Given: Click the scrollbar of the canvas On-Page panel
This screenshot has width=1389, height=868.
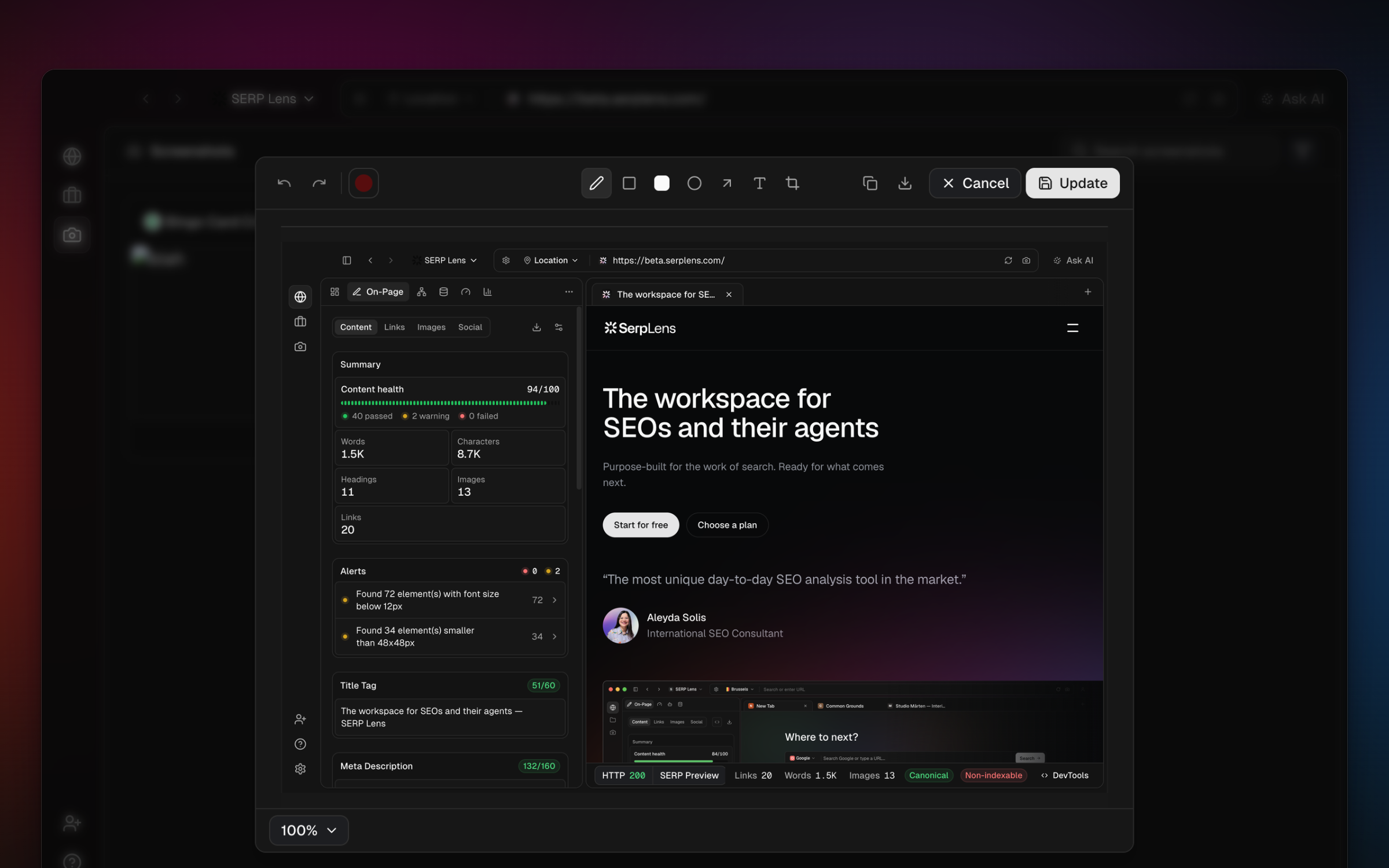Looking at the screenshot, I should coord(579,399).
